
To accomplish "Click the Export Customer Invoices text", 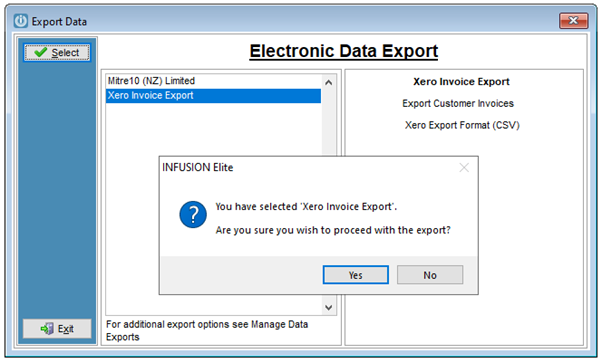I will [x=458, y=103].
